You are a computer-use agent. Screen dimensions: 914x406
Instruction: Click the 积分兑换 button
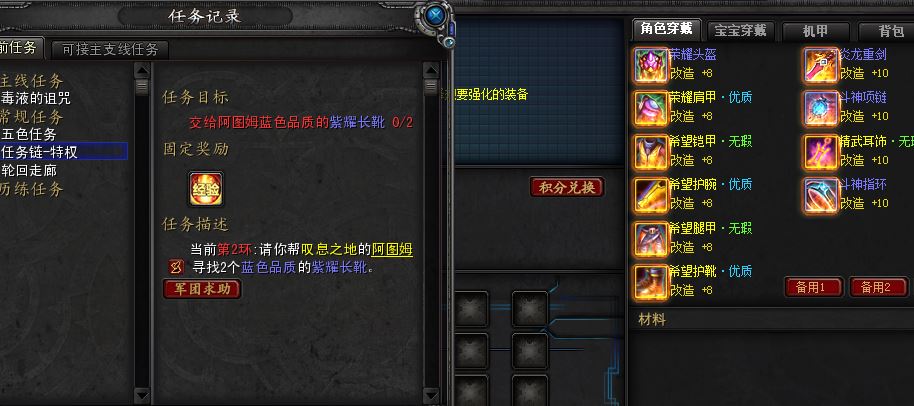click(567, 188)
